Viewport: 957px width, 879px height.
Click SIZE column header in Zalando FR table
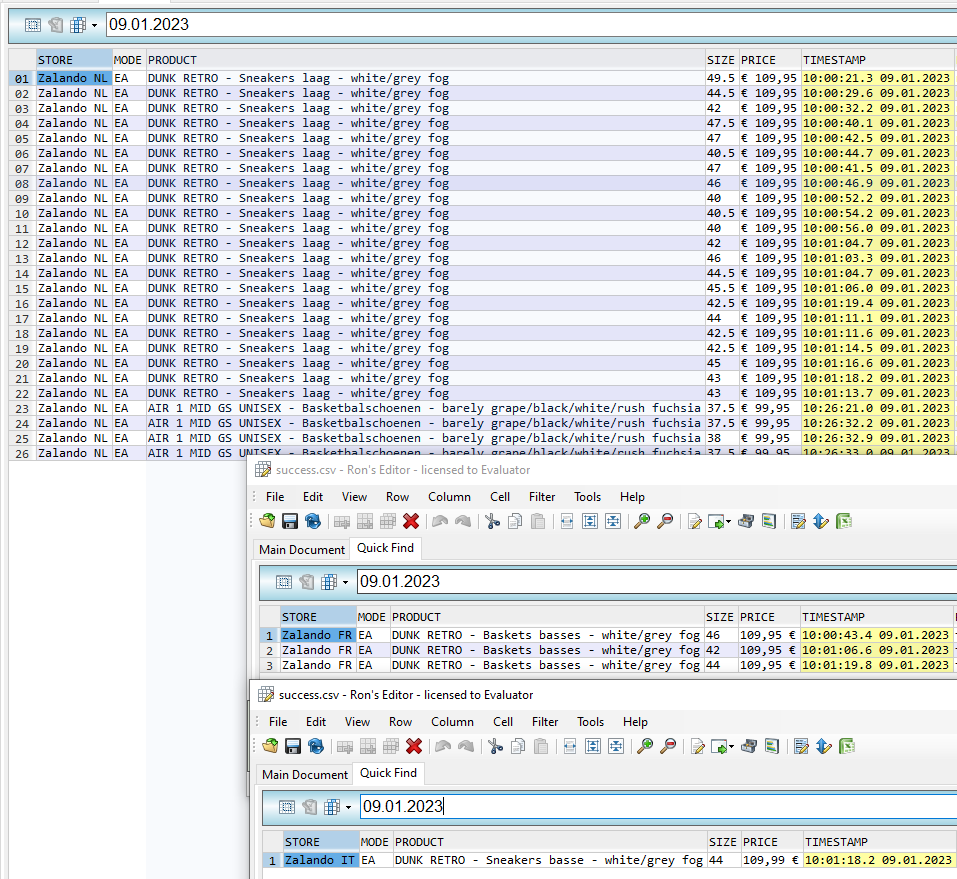[720, 617]
